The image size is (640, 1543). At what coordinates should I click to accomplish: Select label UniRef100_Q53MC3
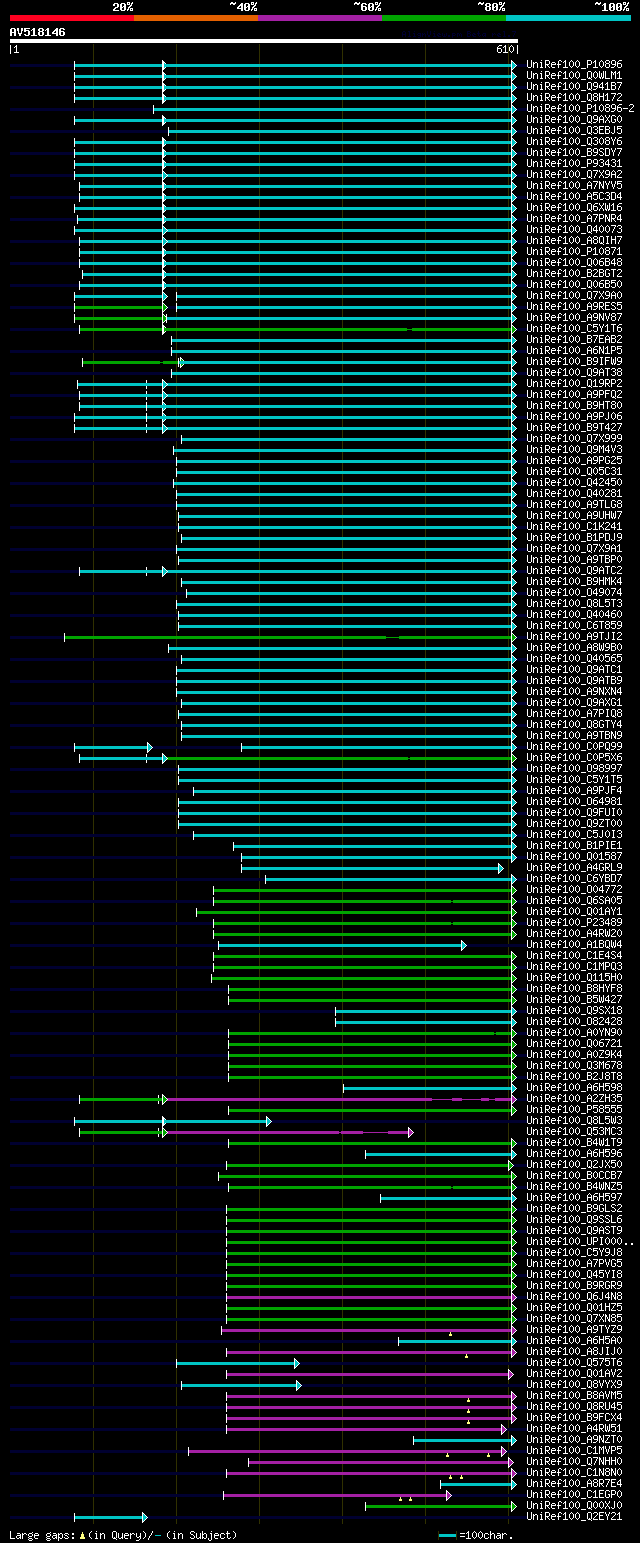574,1132
